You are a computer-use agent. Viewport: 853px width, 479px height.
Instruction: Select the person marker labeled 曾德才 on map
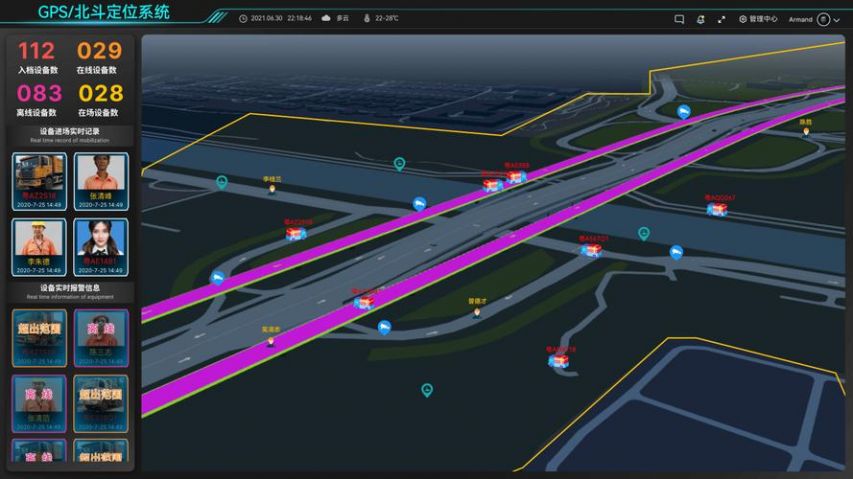click(477, 312)
